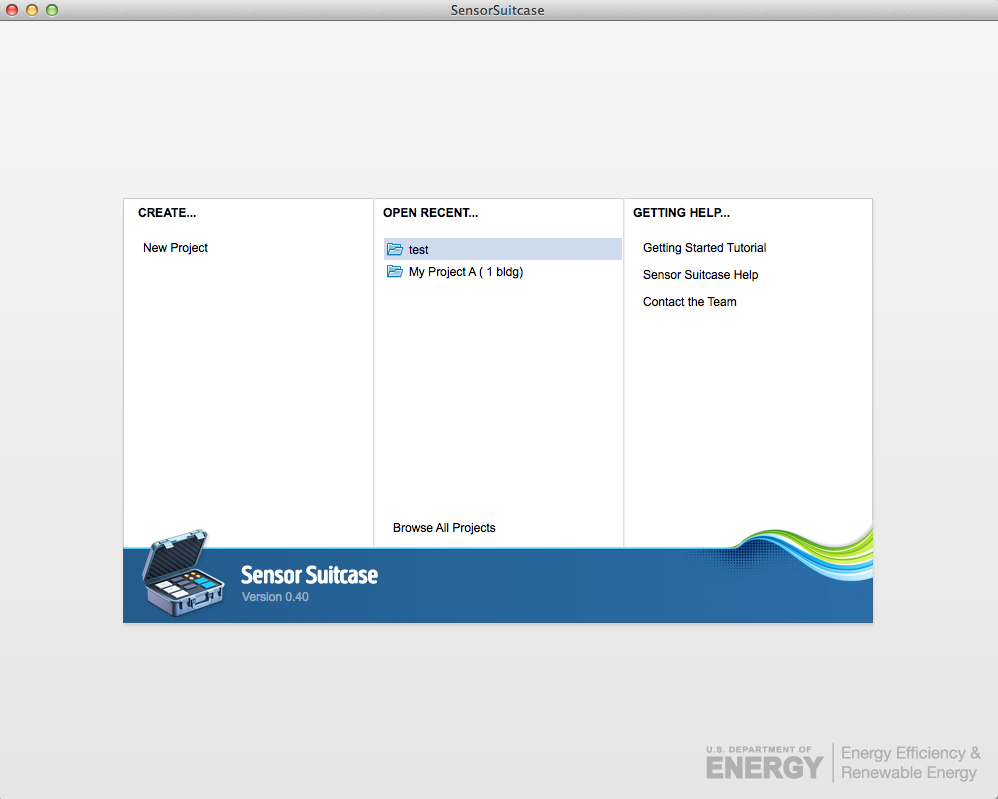Open the Getting Started Tutorial
This screenshot has width=998, height=799.
tap(704, 248)
